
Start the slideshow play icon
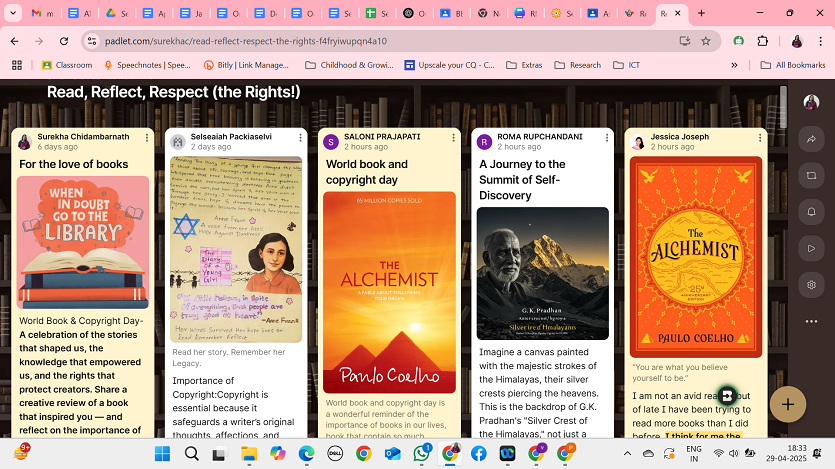coord(810,248)
